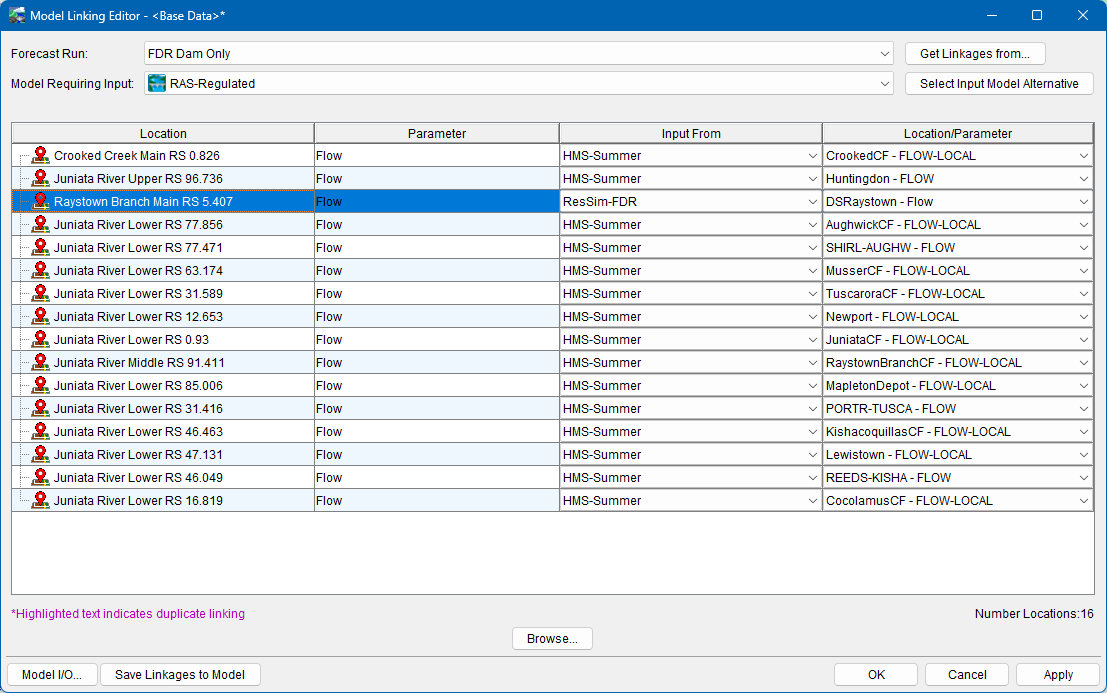Sort by the Location column header
The image size is (1107, 693).
[x=163, y=133]
